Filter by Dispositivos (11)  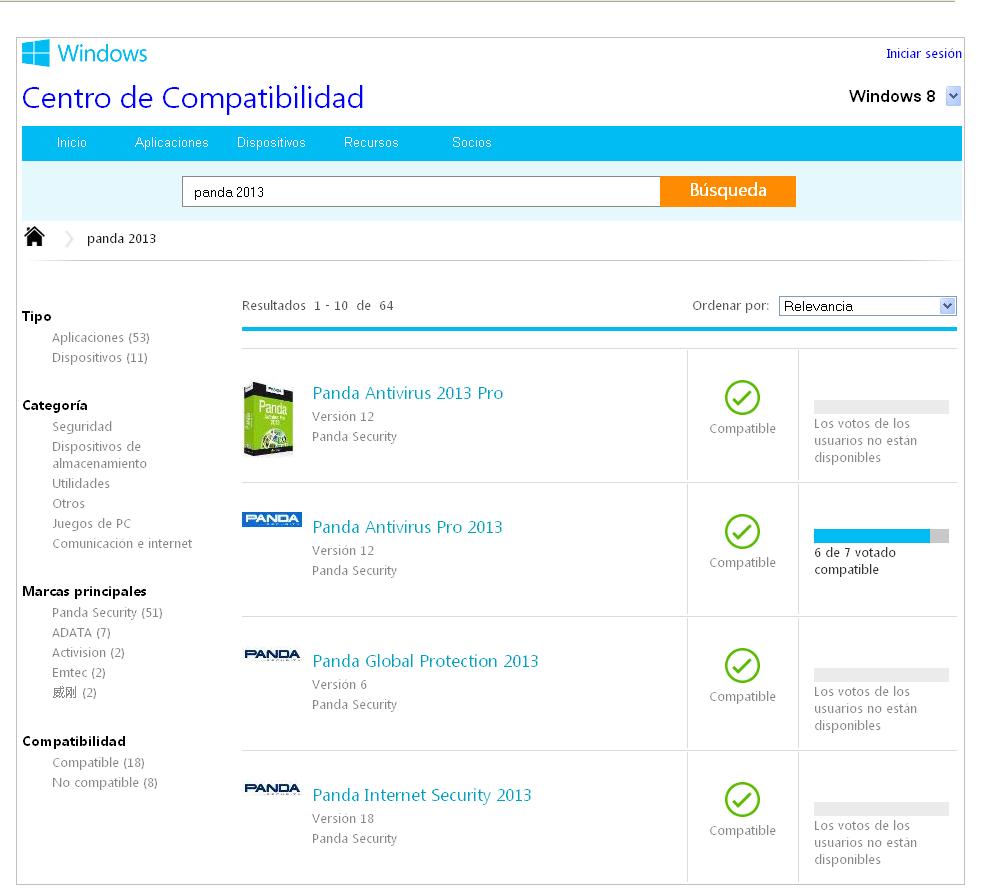coord(100,358)
